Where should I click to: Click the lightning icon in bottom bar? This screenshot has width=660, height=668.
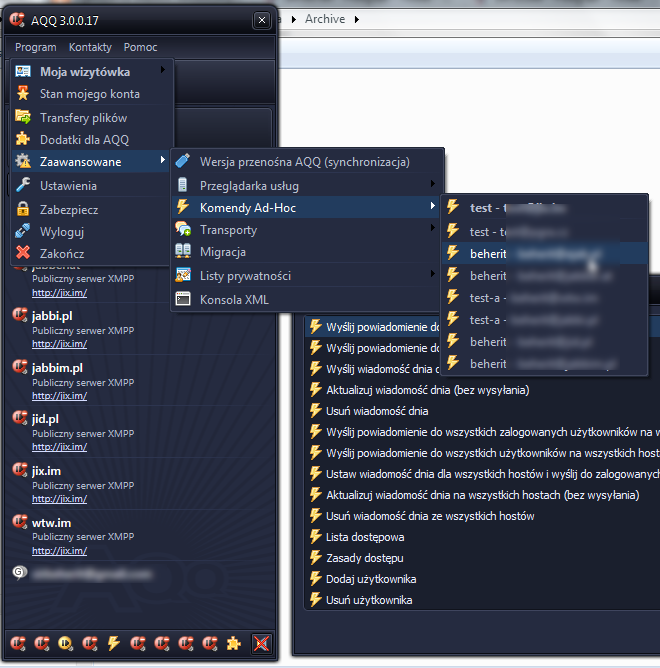113,643
